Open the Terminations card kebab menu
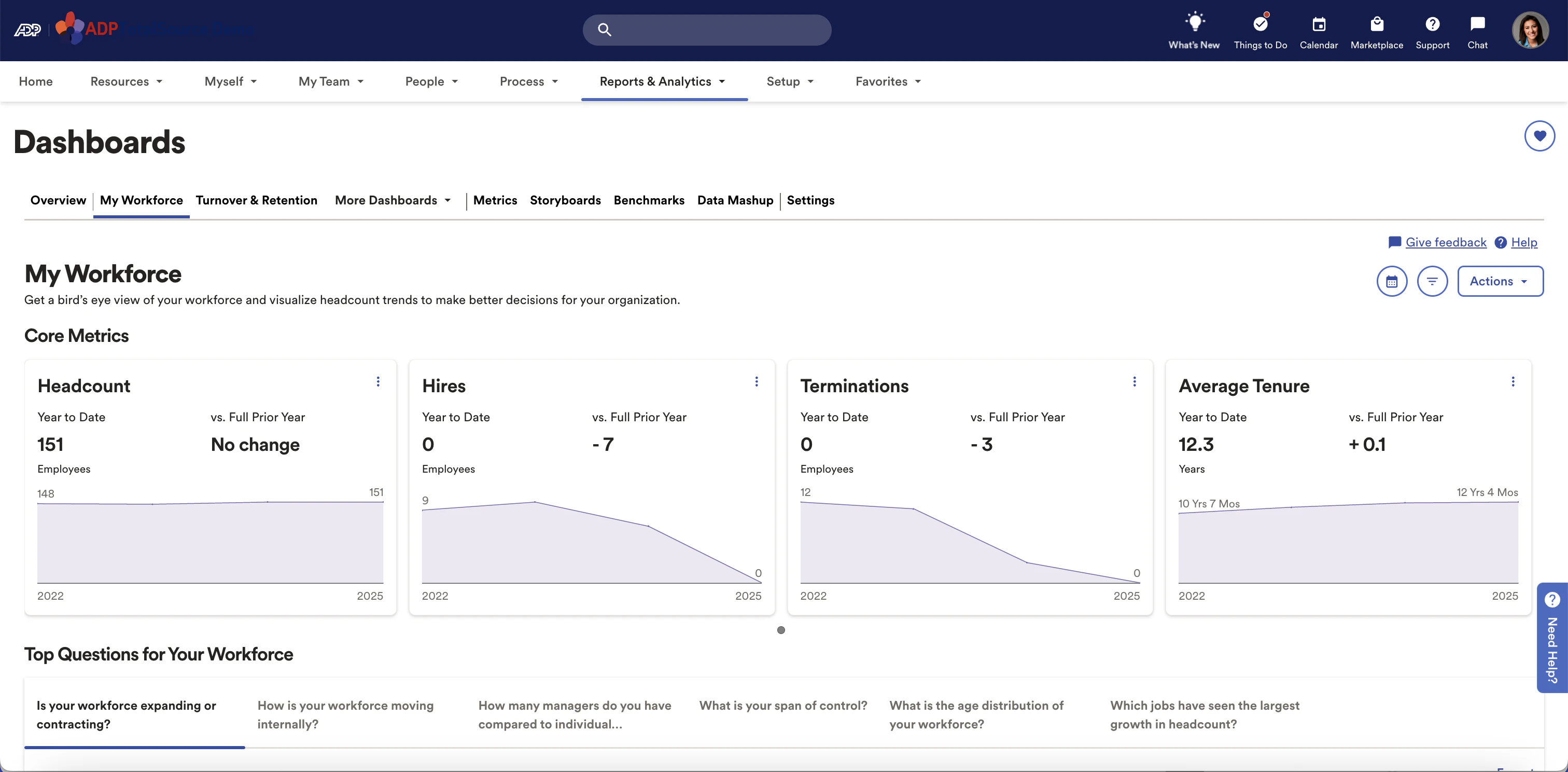The width and height of the screenshot is (1568, 772). coord(1135,382)
